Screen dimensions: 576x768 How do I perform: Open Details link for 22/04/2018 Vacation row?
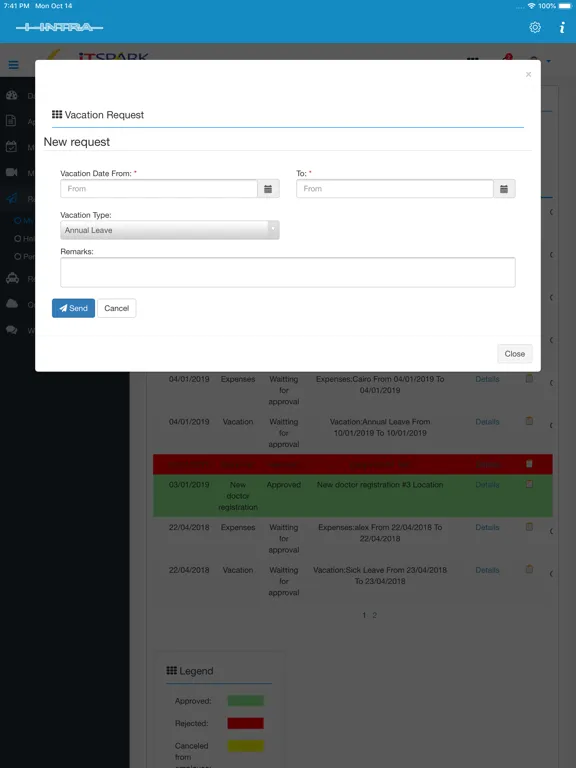click(x=487, y=570)
